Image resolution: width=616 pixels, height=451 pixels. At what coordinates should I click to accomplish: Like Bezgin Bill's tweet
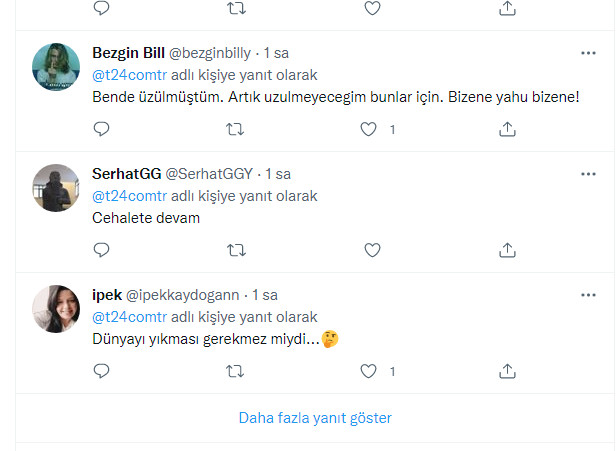369,129
